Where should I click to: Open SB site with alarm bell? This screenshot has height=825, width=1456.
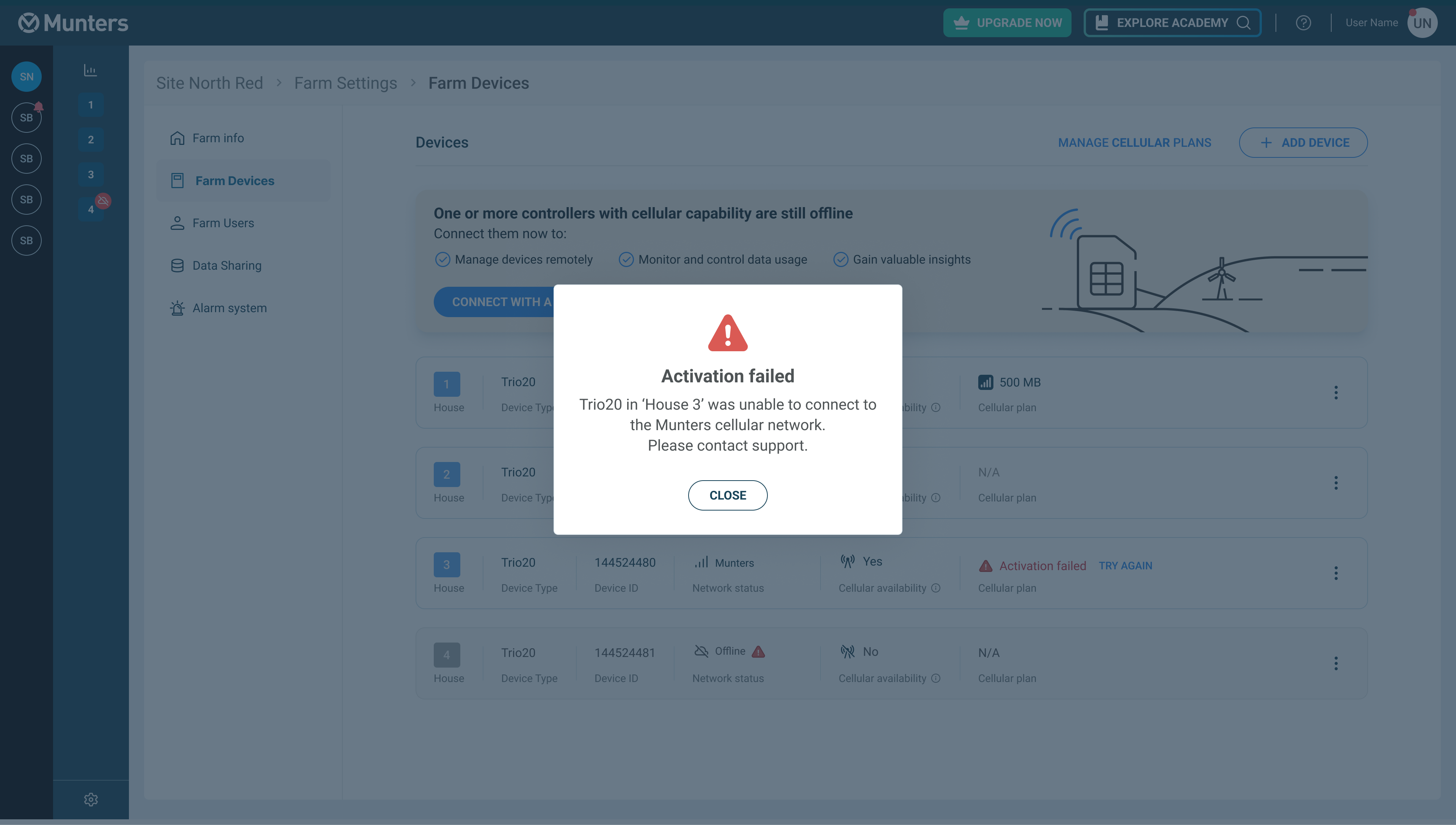click(27, 117)
